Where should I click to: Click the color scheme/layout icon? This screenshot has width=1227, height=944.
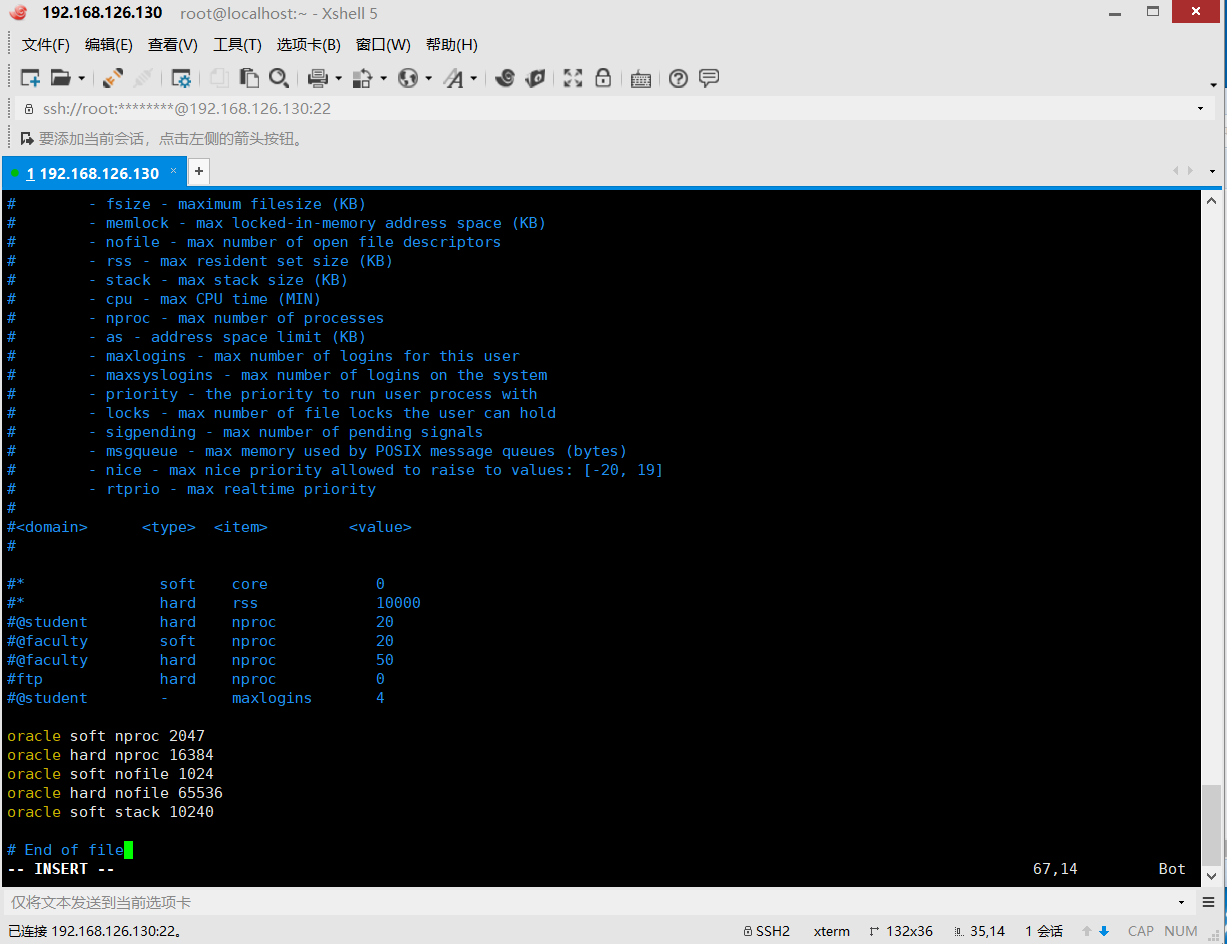pos(363,78)
